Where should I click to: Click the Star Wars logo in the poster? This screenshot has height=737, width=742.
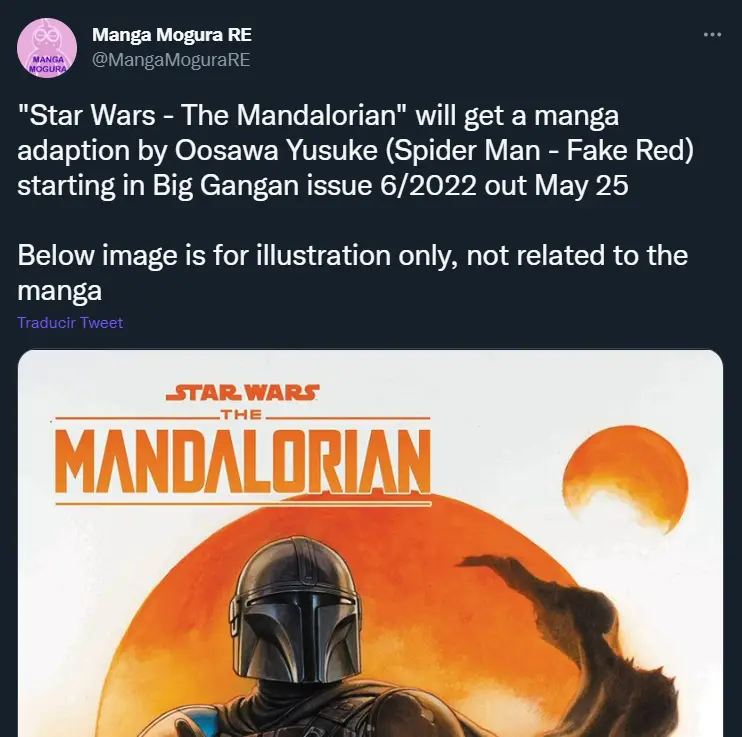click(x=243, y=393)
